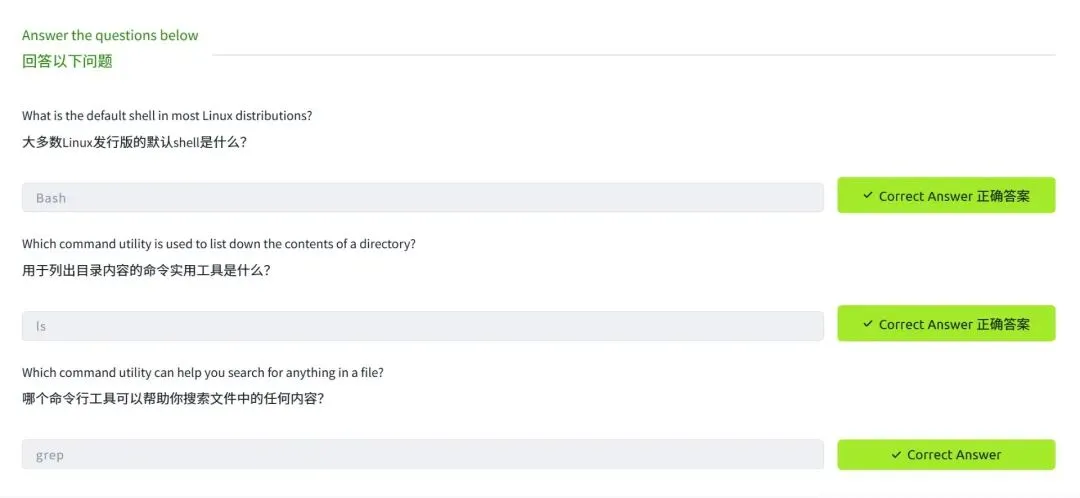Click the Chinese text about 搜索文件中的任何内容
Screen dimensions: 1080x498
pyautogui.click(x=173, y=399)
